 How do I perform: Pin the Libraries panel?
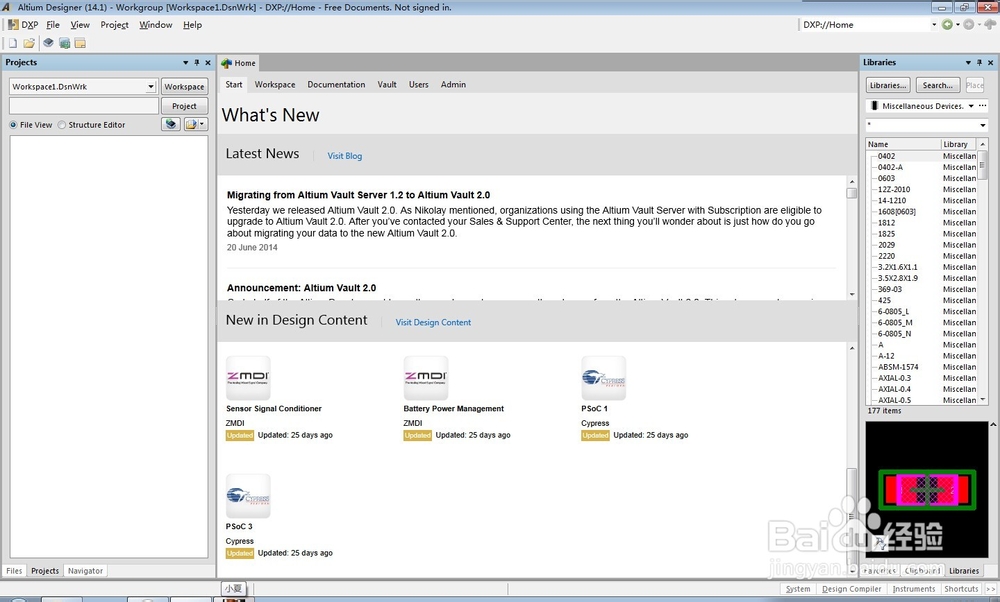point(979,62)
